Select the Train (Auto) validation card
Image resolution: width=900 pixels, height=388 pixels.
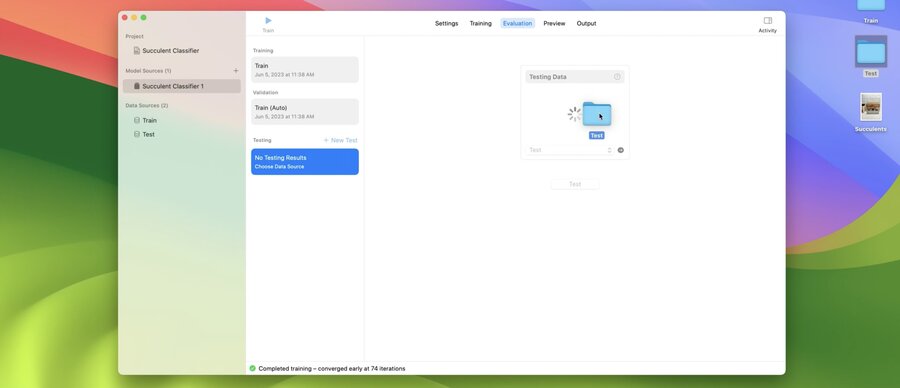click(305, 111)
